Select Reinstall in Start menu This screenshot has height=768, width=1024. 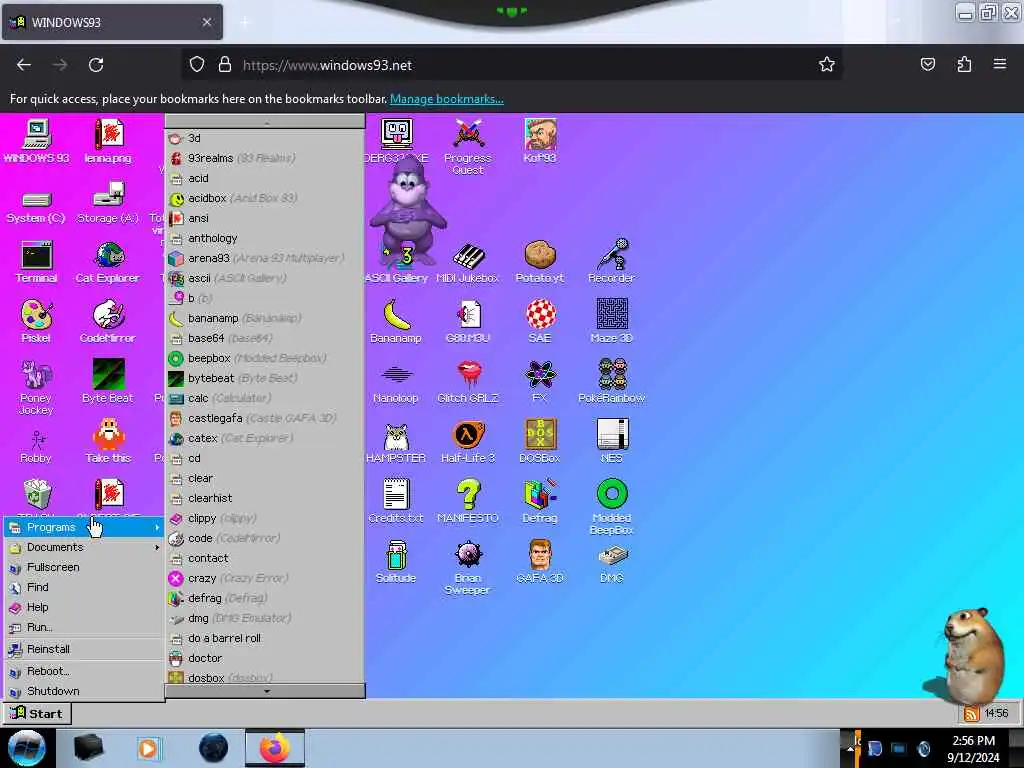pos(84,649)
